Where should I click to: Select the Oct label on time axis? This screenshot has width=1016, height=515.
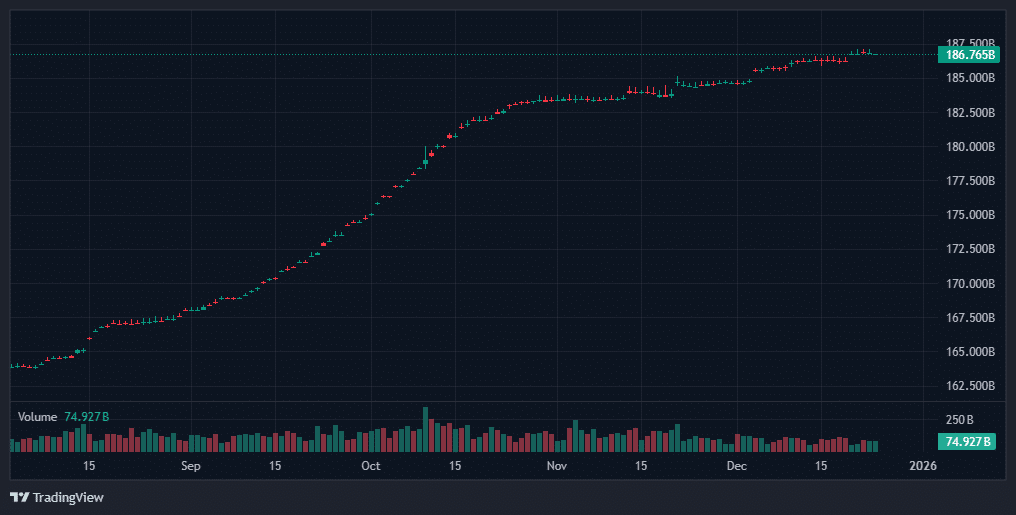(370, 466)
